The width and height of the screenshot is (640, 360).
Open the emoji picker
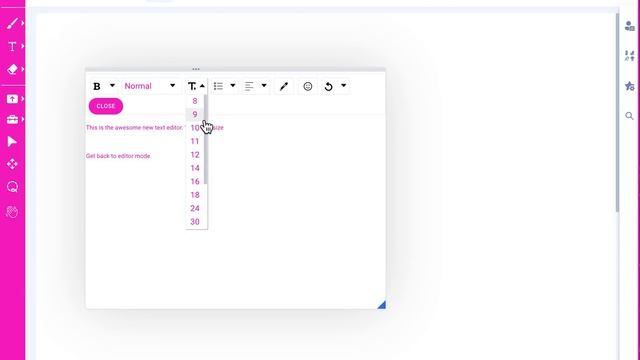tap(308, 86)
